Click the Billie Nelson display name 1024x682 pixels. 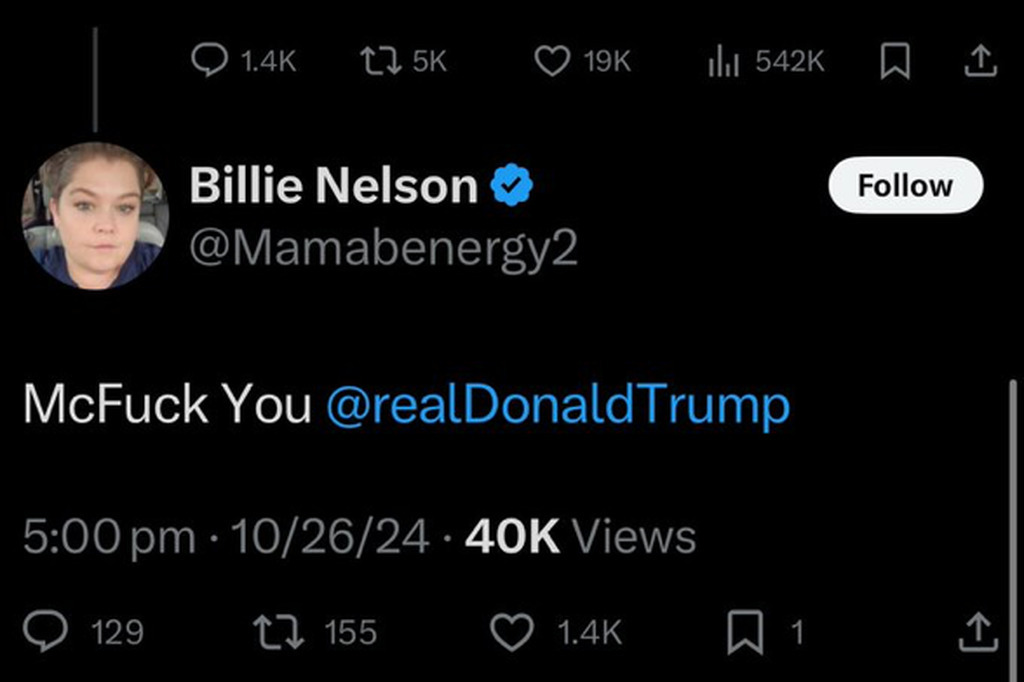click(333, 186)
